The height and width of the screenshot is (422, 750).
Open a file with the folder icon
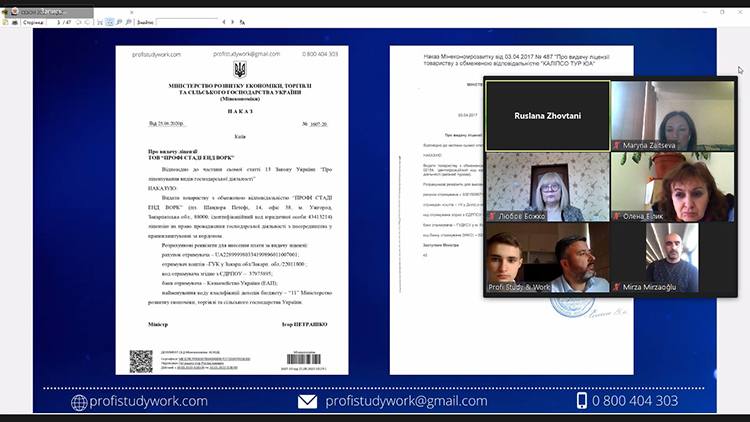(x=5, y=22)
